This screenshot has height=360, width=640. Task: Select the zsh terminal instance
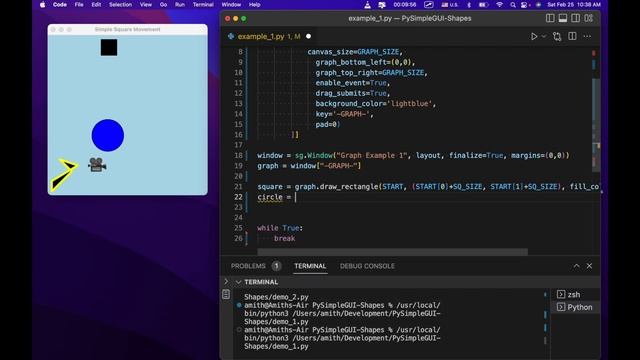click(x=574, y=294)
